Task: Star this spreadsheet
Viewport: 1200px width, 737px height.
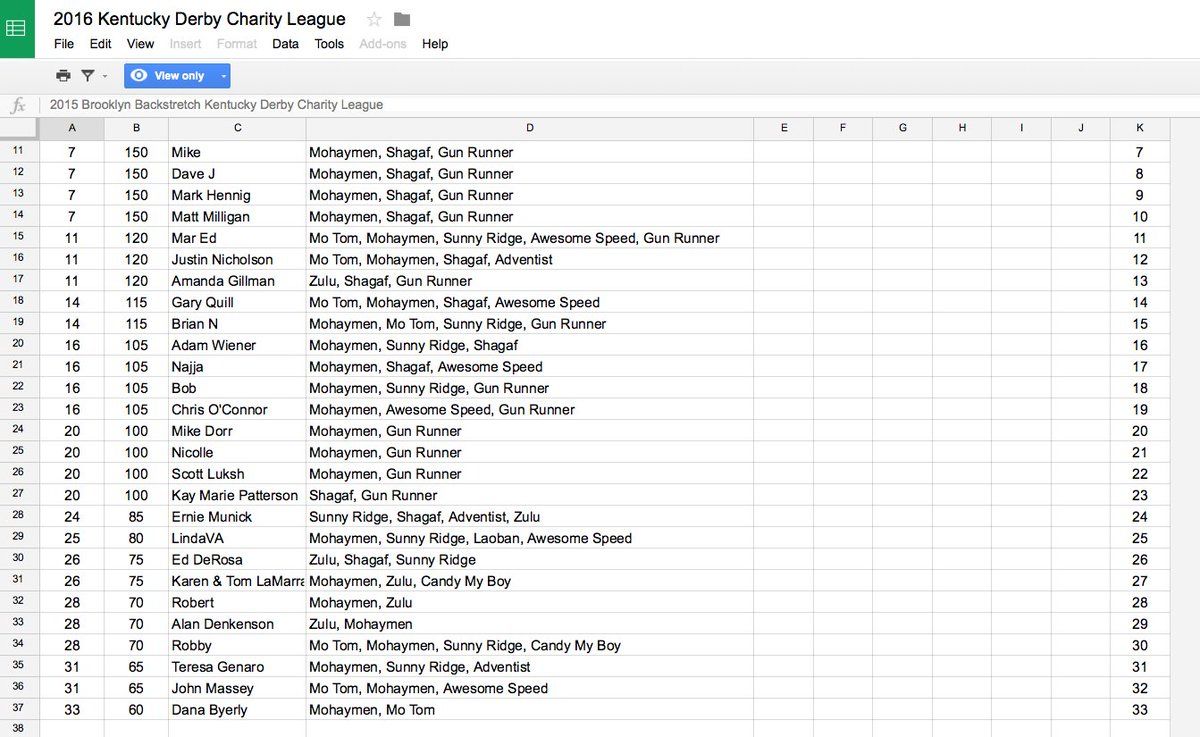Action: [x=374, y=19]
